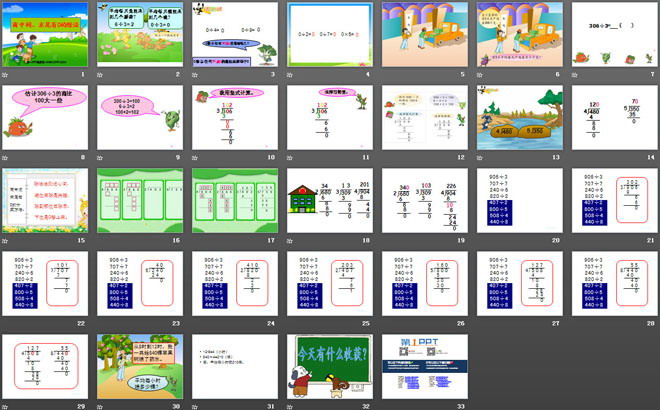
Task: Click the animation star icon under slide 3
Action: pyautogui.click(x=197, y=75)
